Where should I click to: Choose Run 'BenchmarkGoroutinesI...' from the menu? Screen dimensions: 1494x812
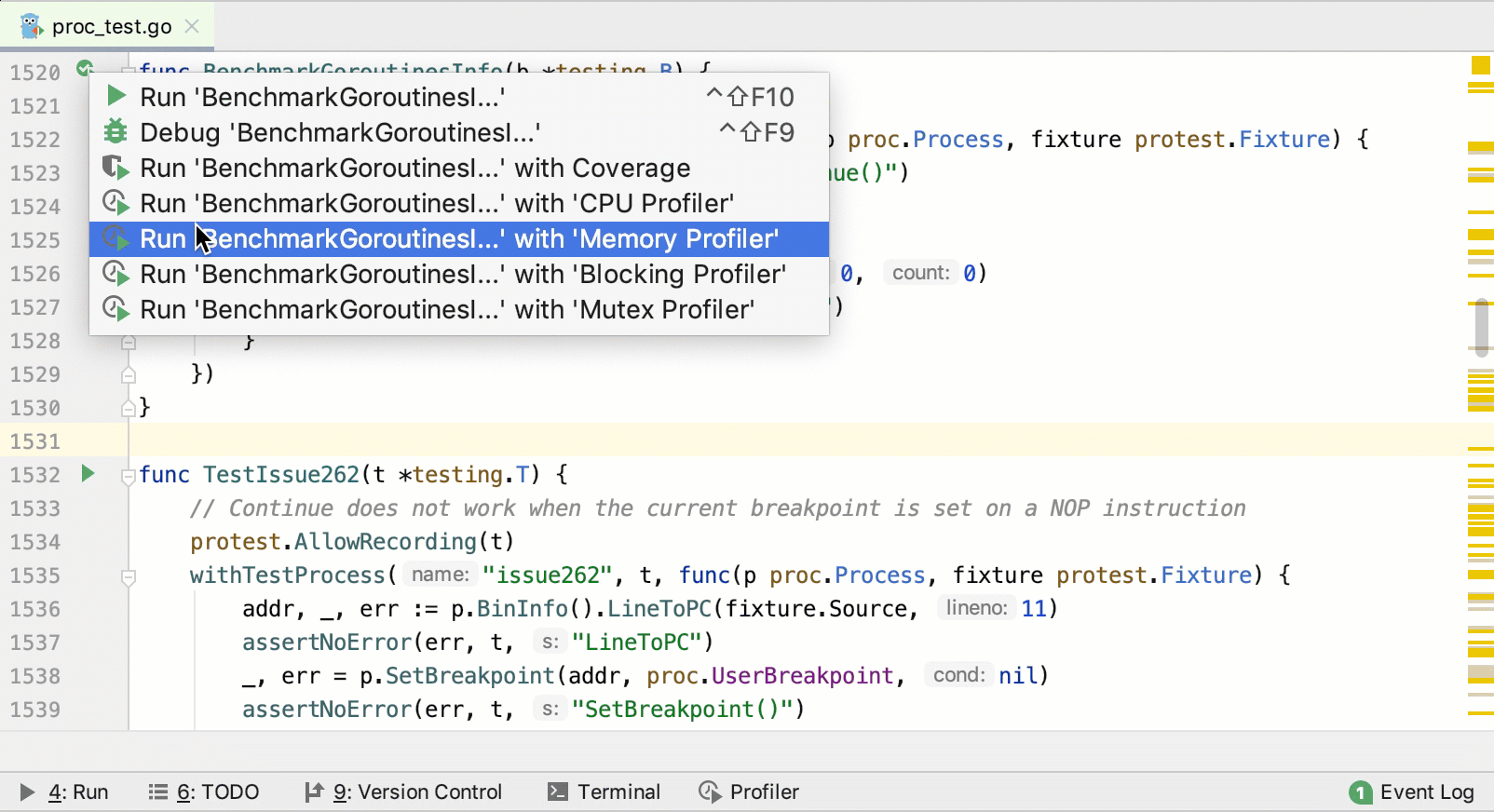[x=322, y=97]
